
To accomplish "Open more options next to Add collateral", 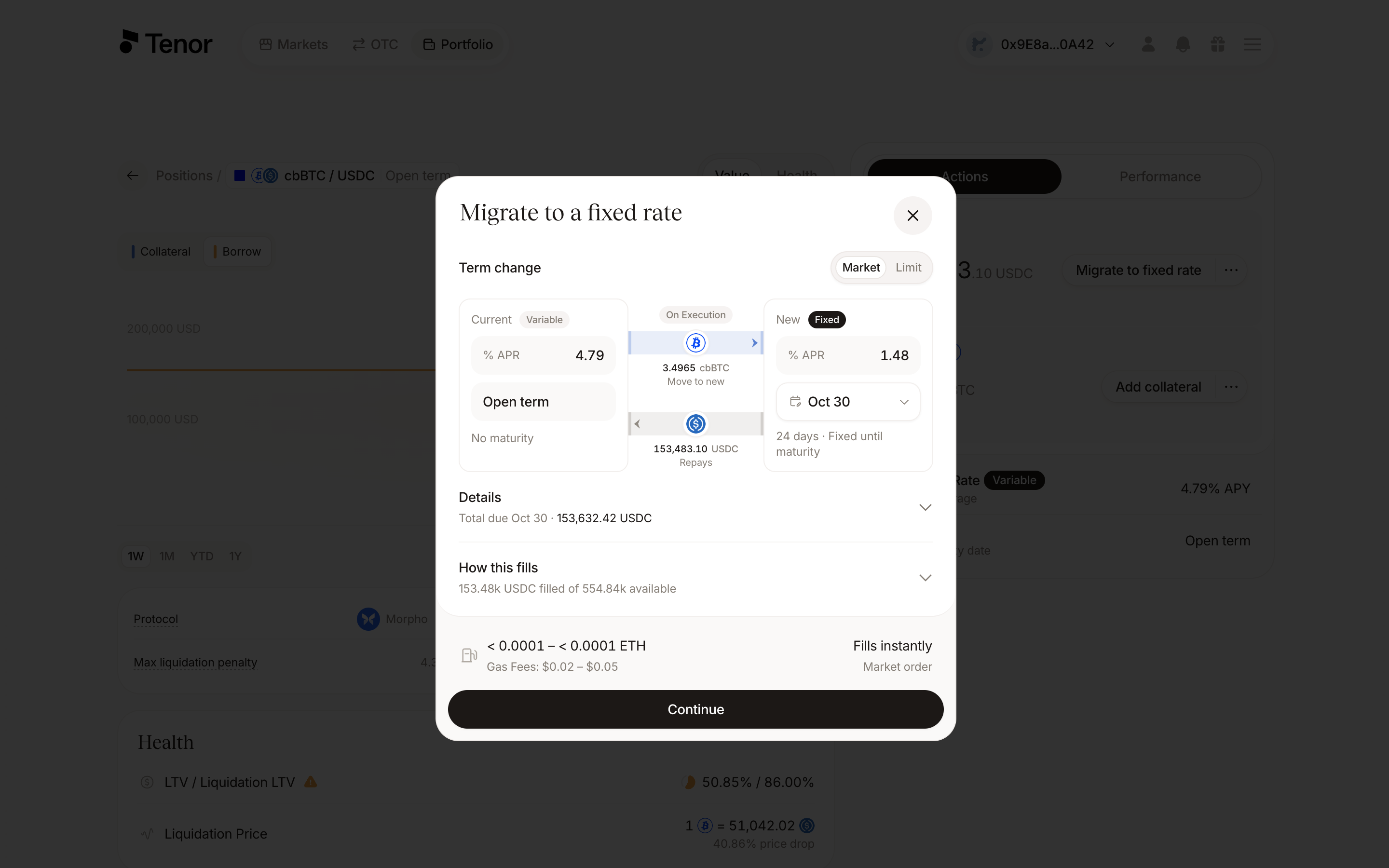I will coord(1231,387).
